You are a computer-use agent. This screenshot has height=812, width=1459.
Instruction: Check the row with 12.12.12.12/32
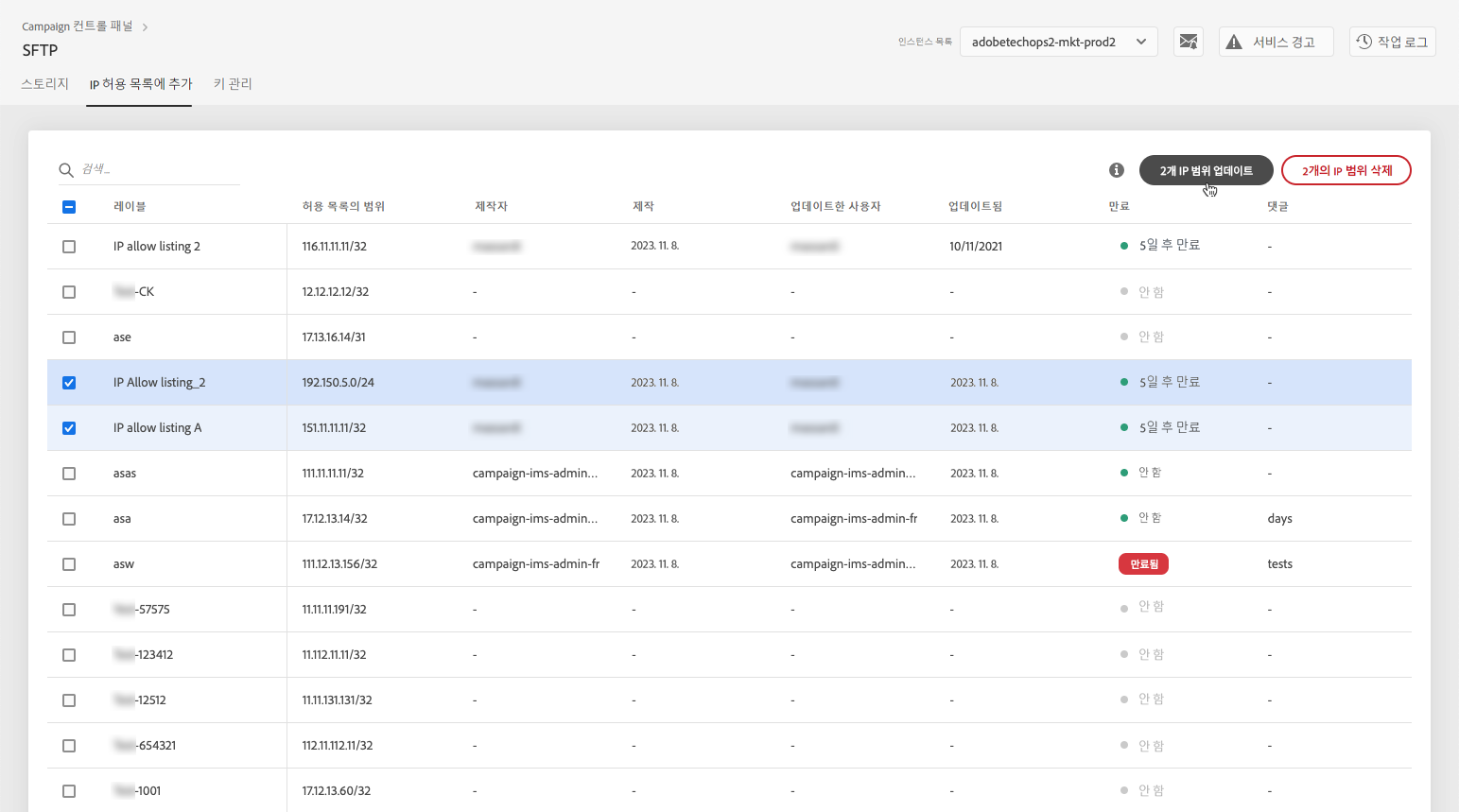coord(69,292)
